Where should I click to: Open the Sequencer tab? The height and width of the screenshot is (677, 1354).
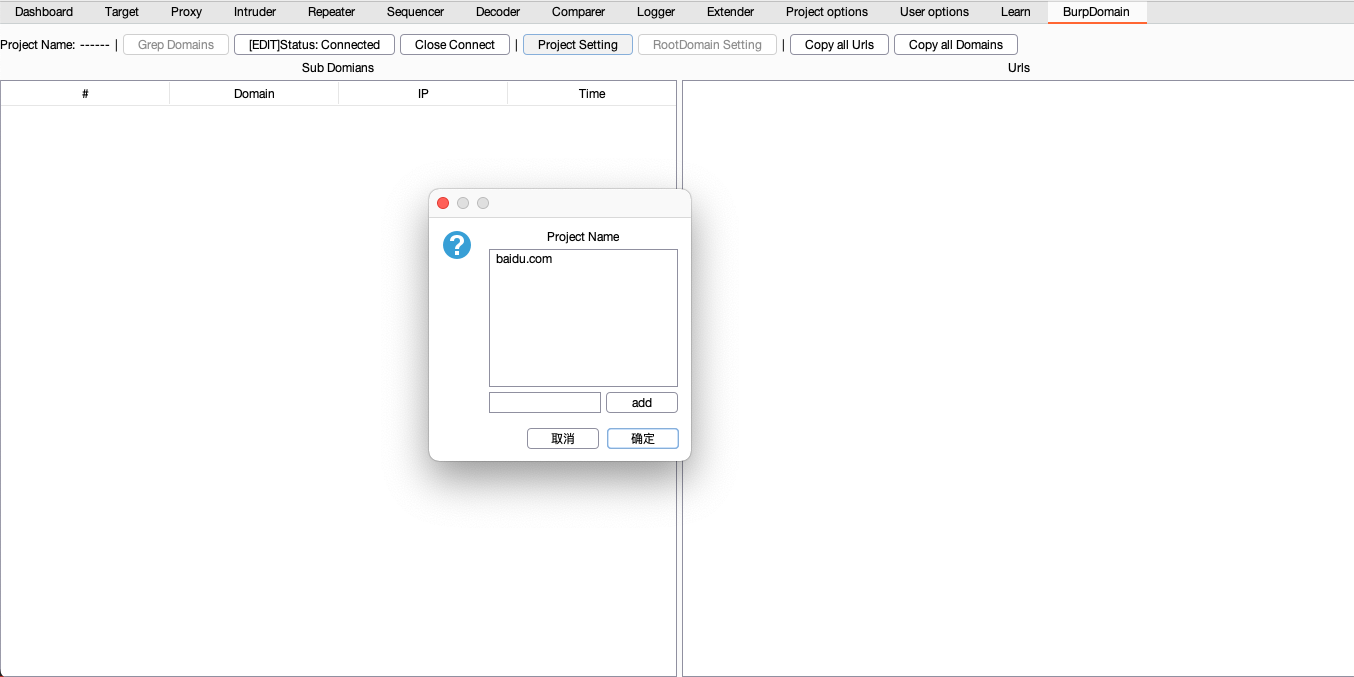[415, 12]
